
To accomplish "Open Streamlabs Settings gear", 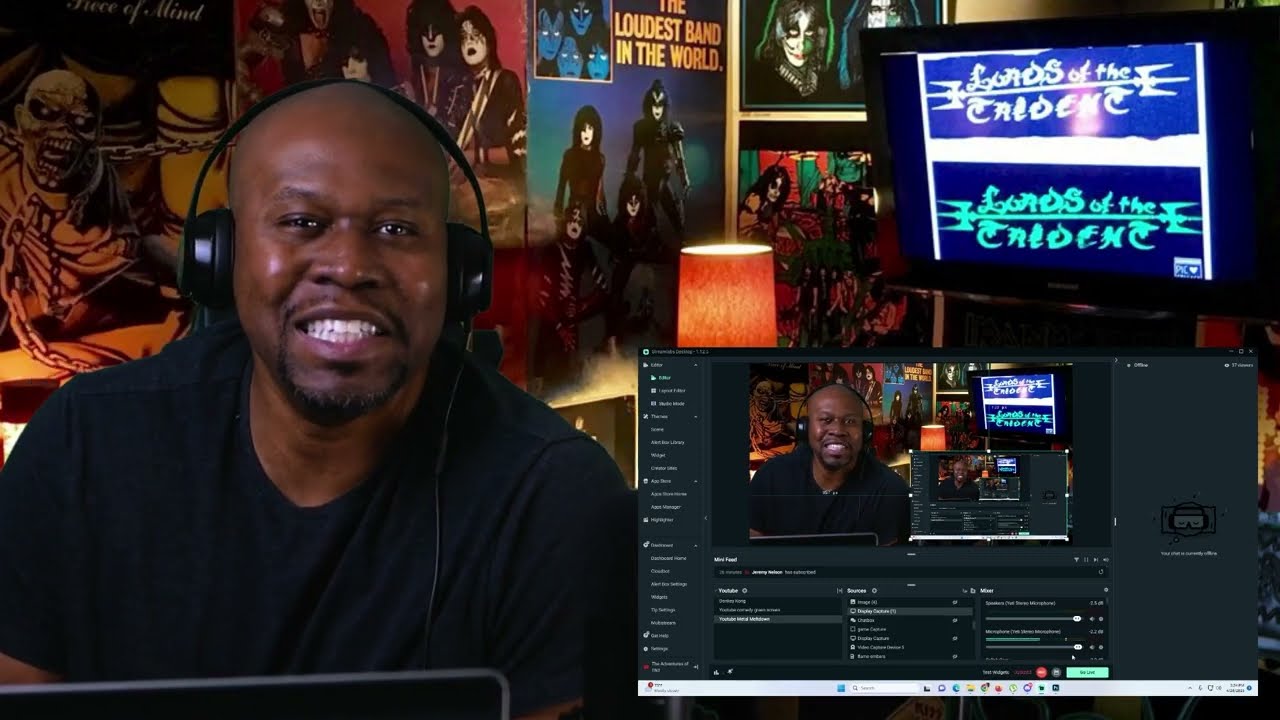I will click(x=646, y=649).
